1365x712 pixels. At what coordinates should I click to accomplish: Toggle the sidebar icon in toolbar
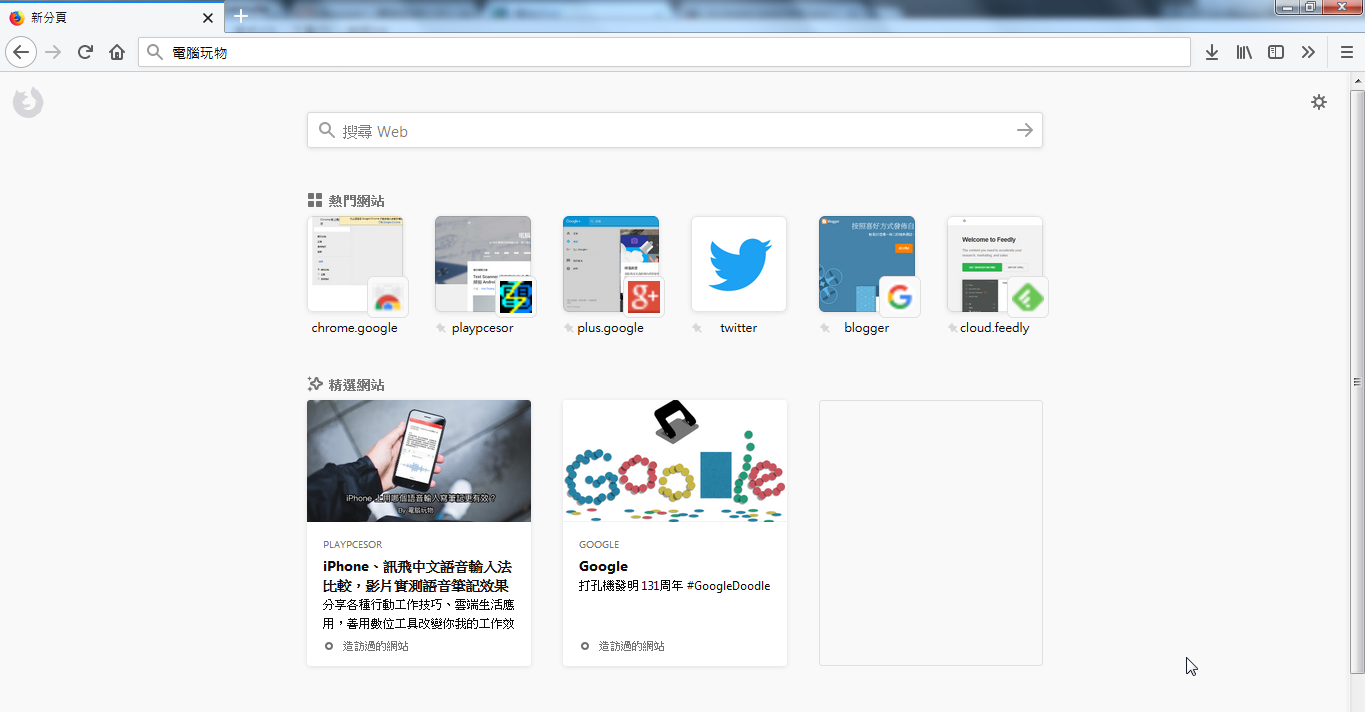tap(1276, 52)
